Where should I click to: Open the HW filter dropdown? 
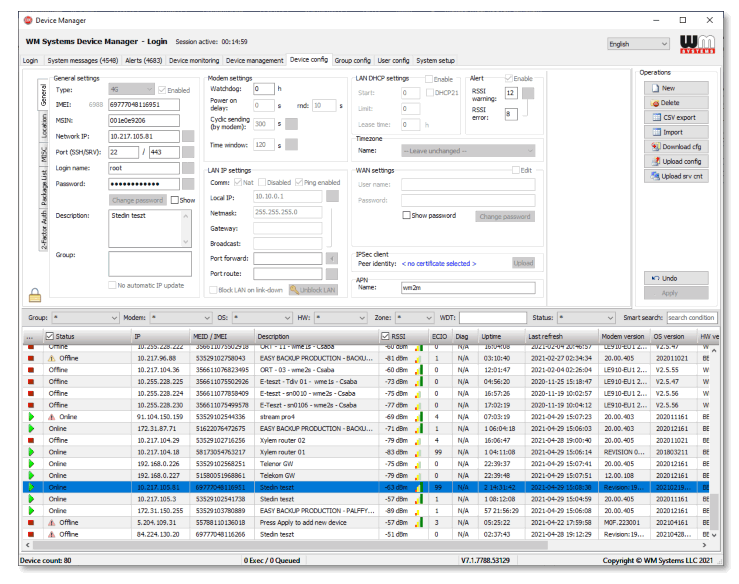[340, 318]
